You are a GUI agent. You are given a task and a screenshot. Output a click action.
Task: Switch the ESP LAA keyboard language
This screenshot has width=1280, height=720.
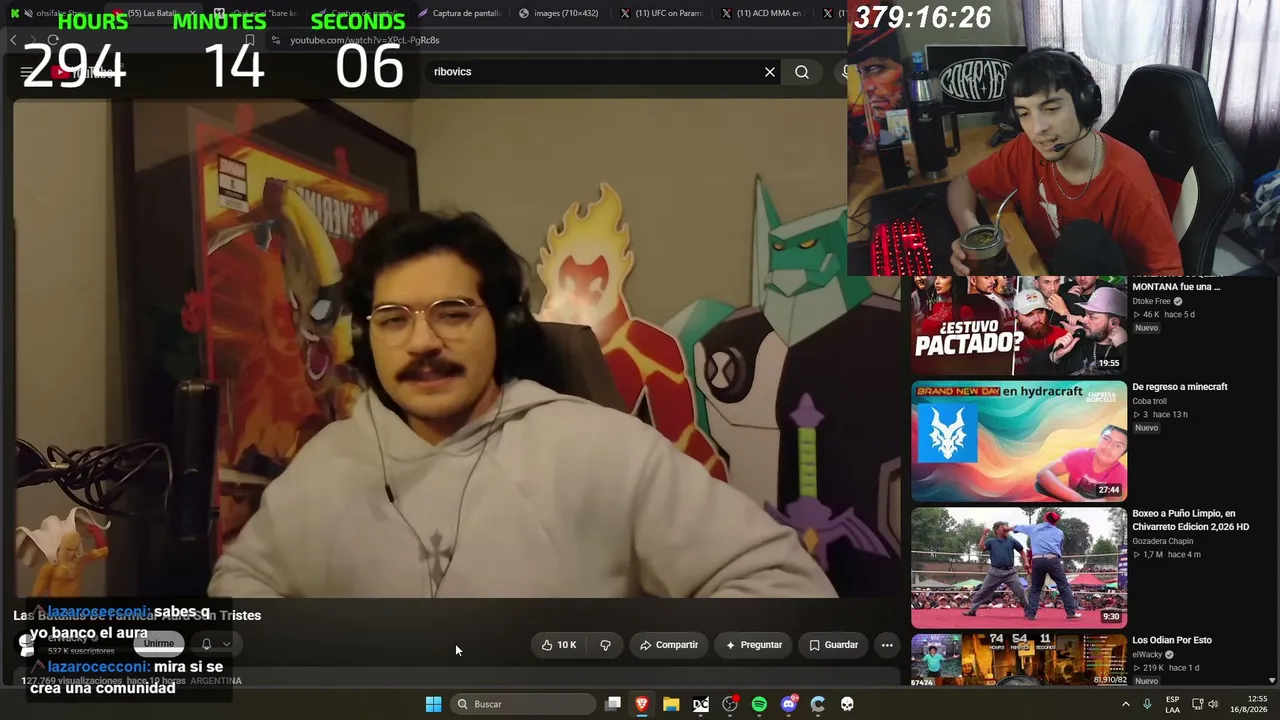point(1172,704)
